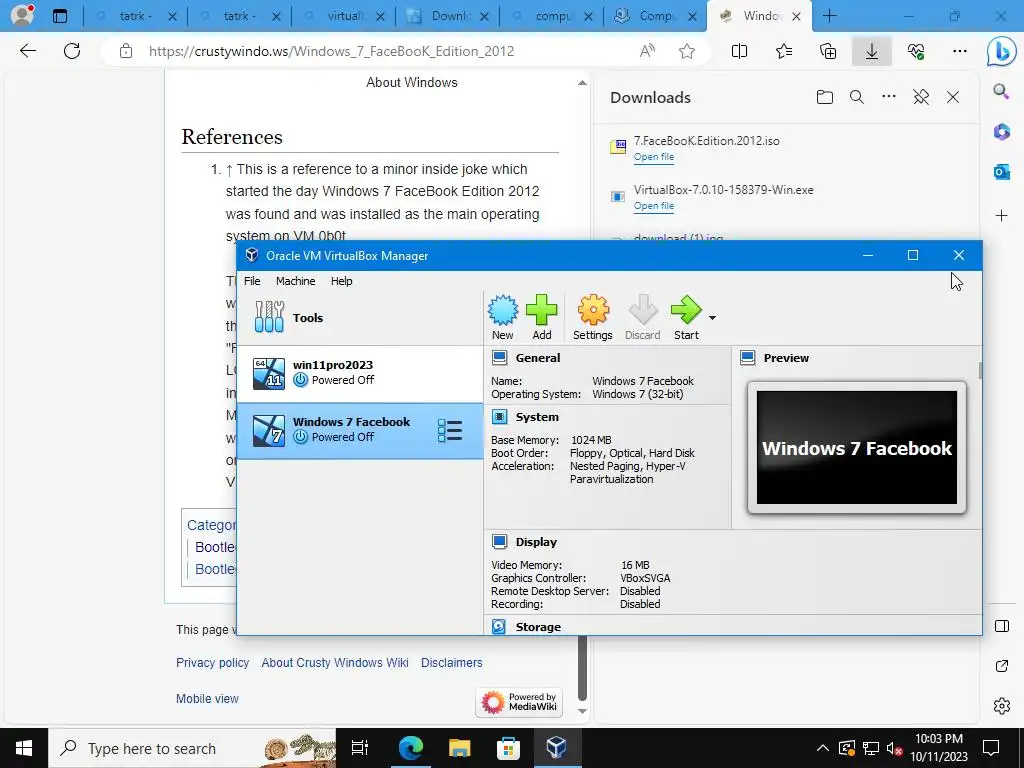The height and width of the screenshot is (768, 1024).
Task: Open Edge split screen icon
Action: (x=739, y=51)
